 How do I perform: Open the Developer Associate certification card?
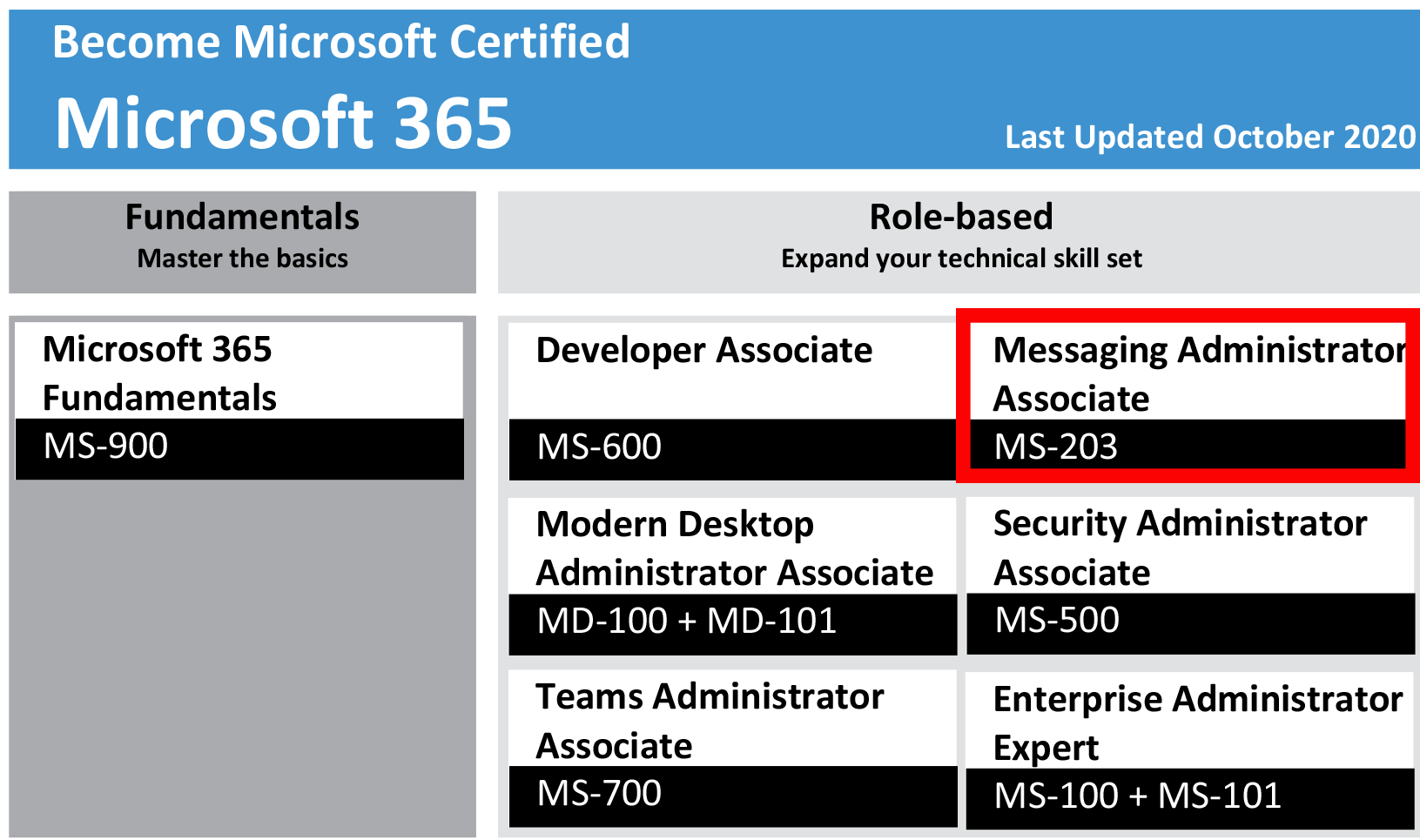(x=732, y=401)
